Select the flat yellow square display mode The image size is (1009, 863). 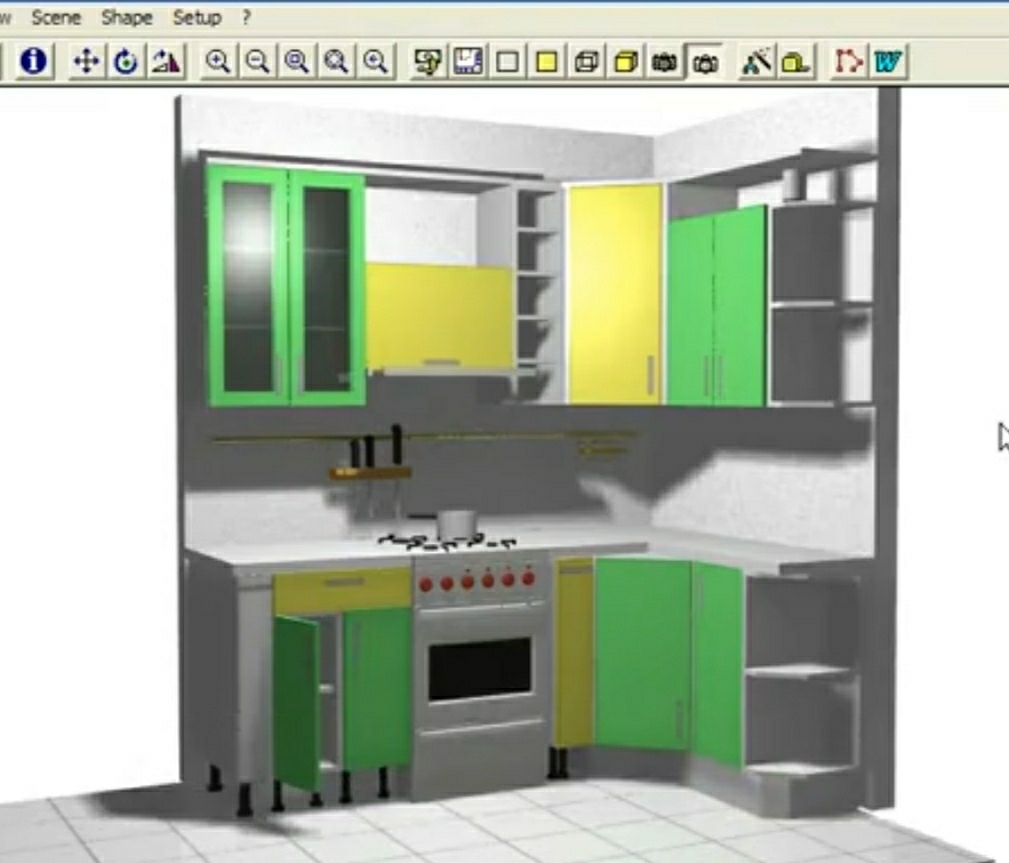(x=546, y=62)
